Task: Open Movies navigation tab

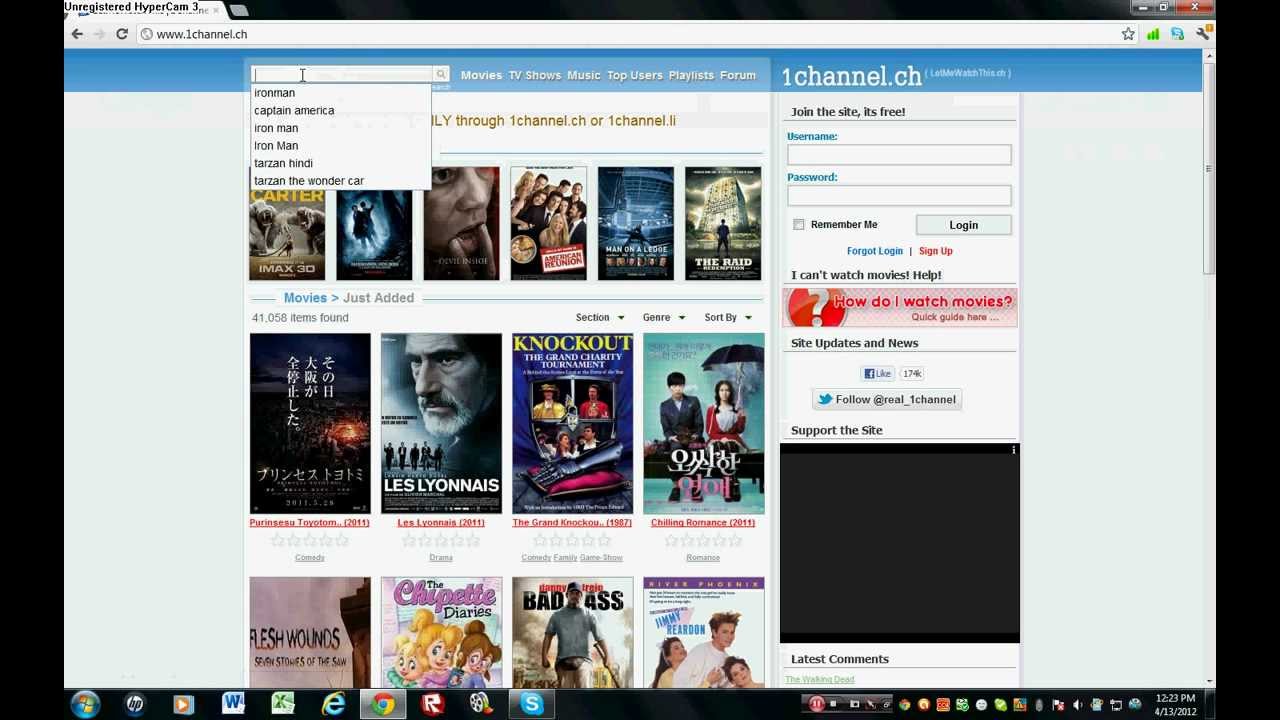Action: [481, 75]
